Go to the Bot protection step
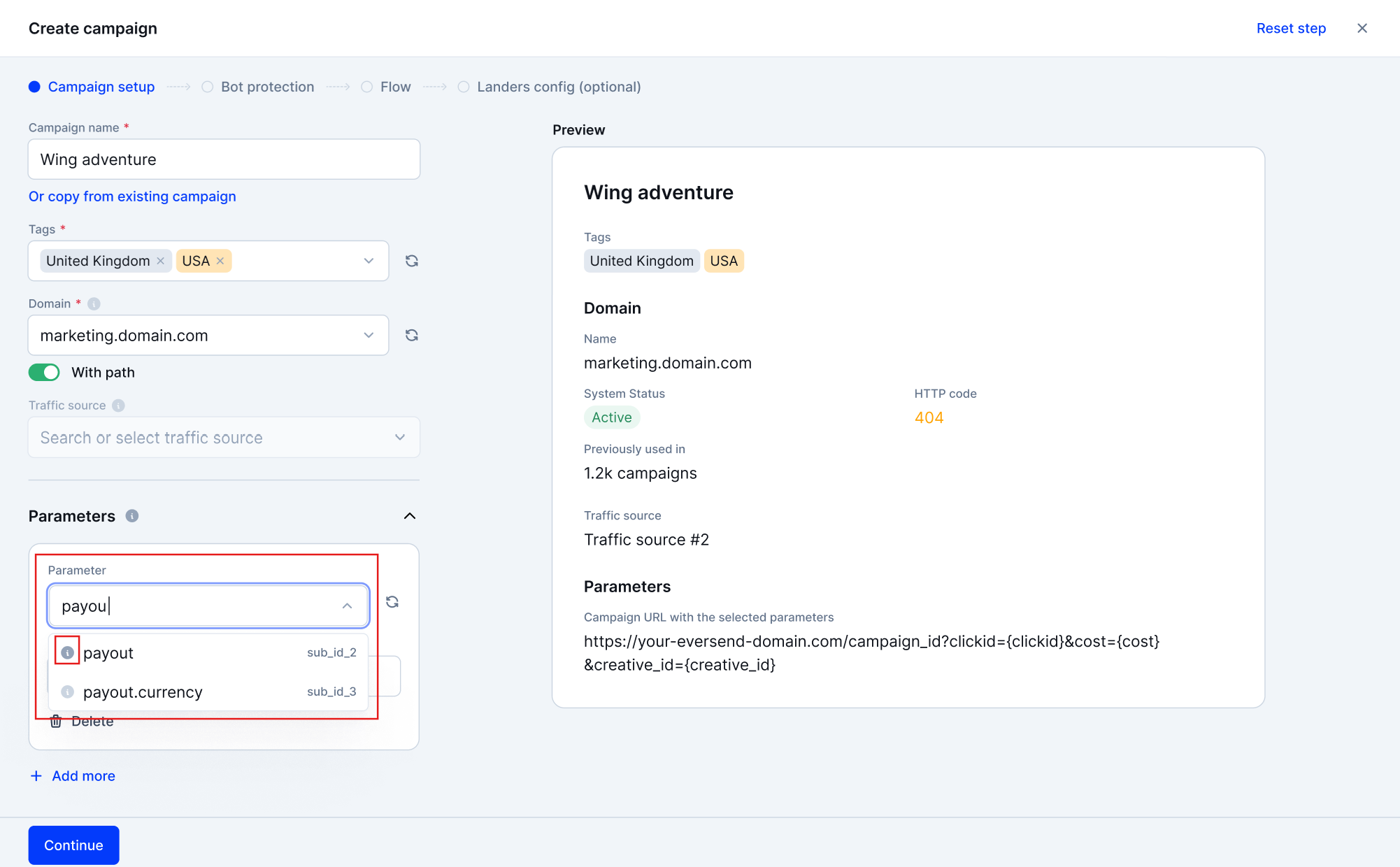1400x867 pixels. (258, 87)
